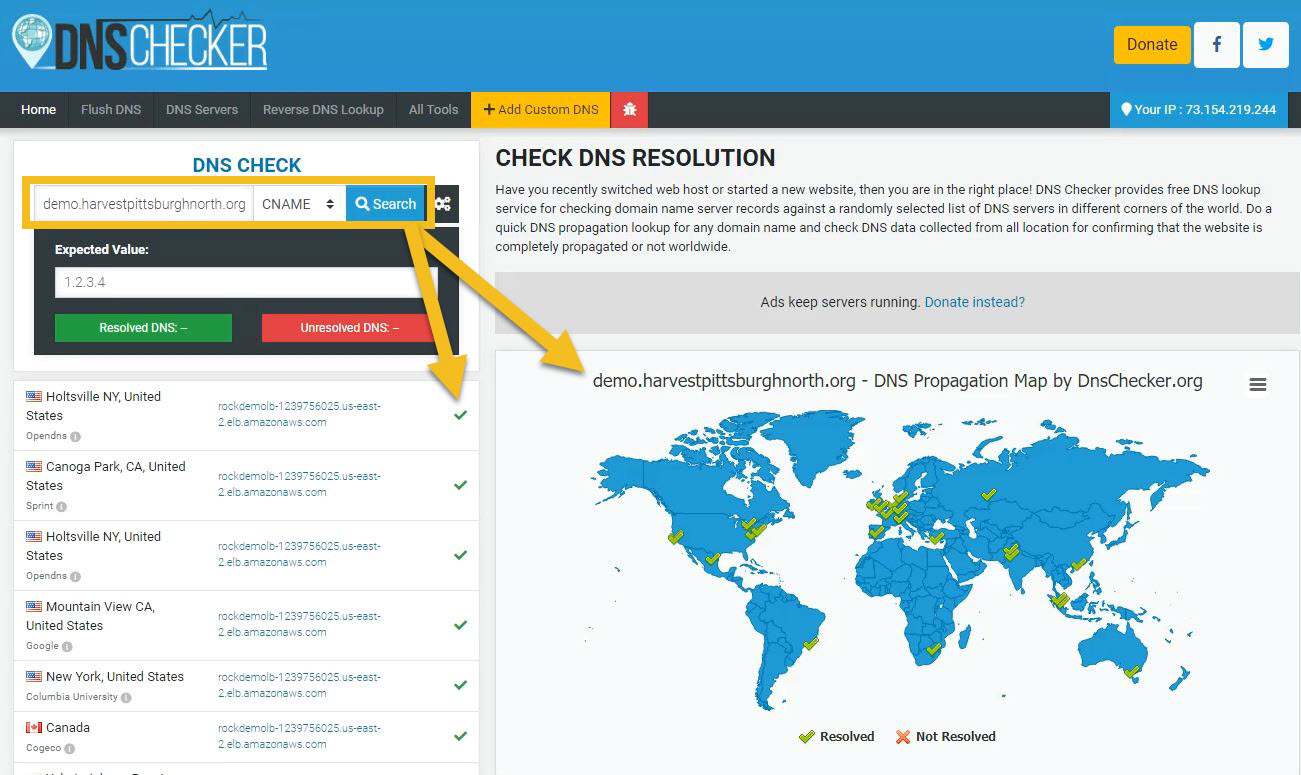Viewport: 1301px width, 775px height.
Task: Toggle Not Resolved series in chart legend
Action: 945,737
